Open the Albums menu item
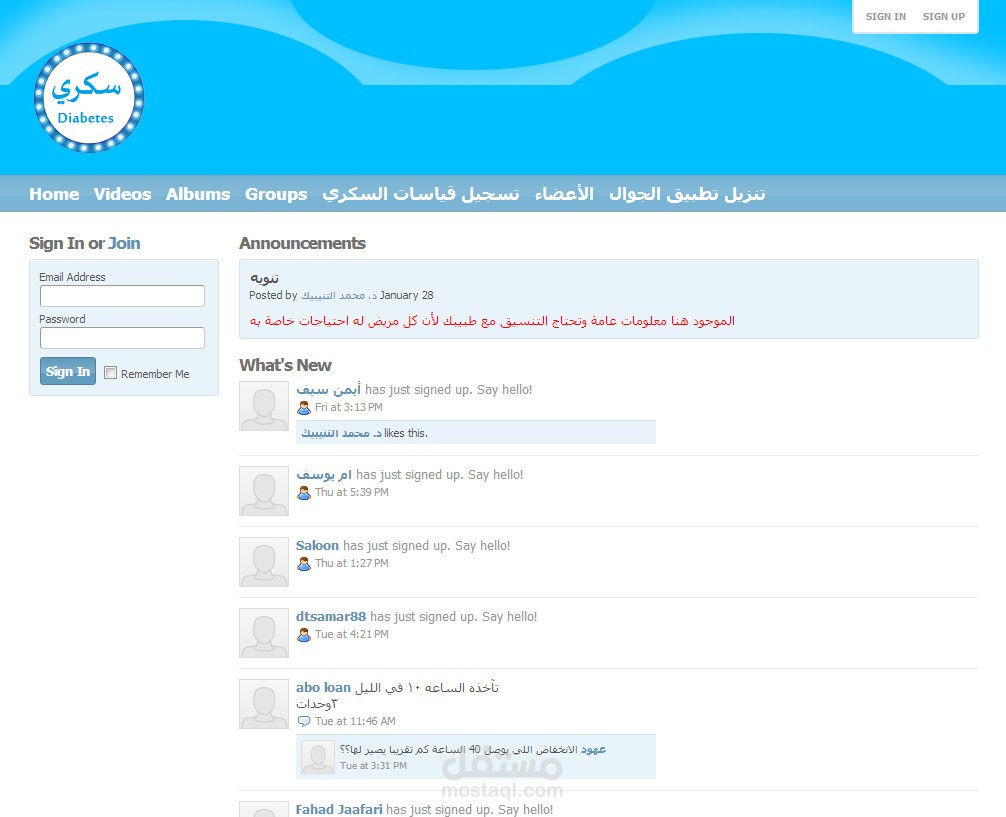Image resolution: width=1006 pixels, height=817 pixels. coord(198,194)
